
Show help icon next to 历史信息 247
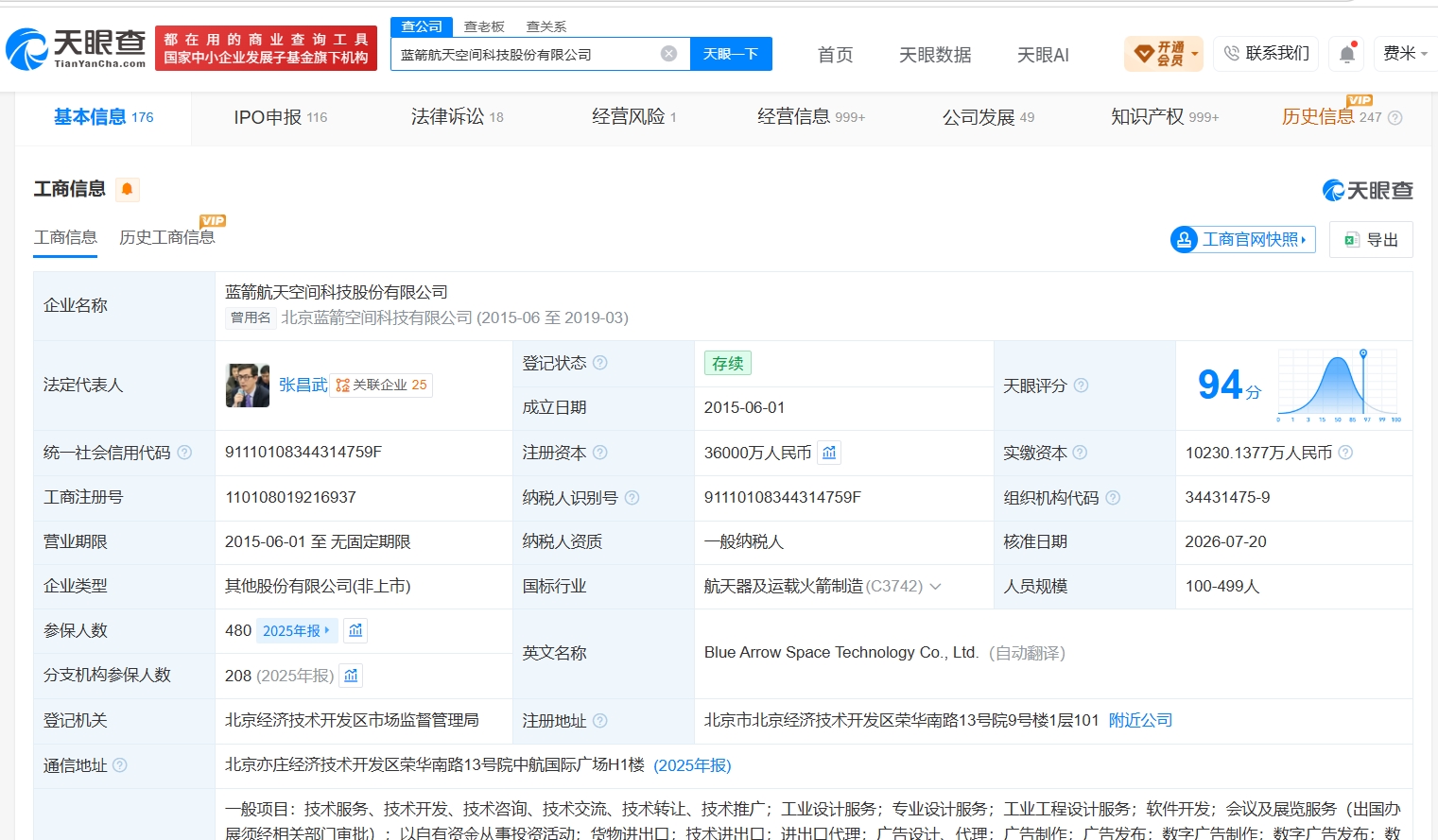pyautogui.click(x=1395, y=118)
